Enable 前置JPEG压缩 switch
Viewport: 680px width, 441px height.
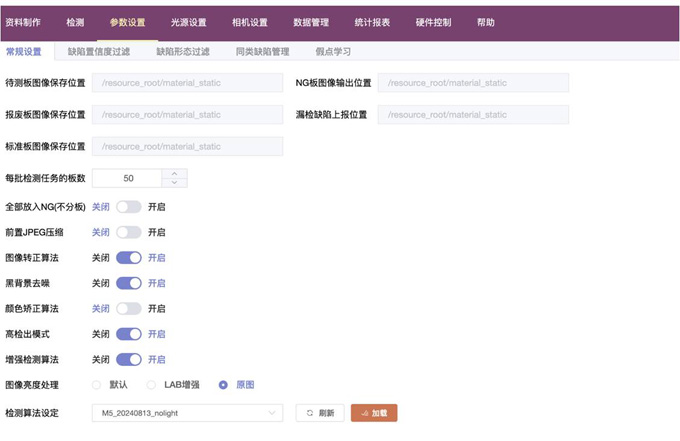tap(129, 232)
